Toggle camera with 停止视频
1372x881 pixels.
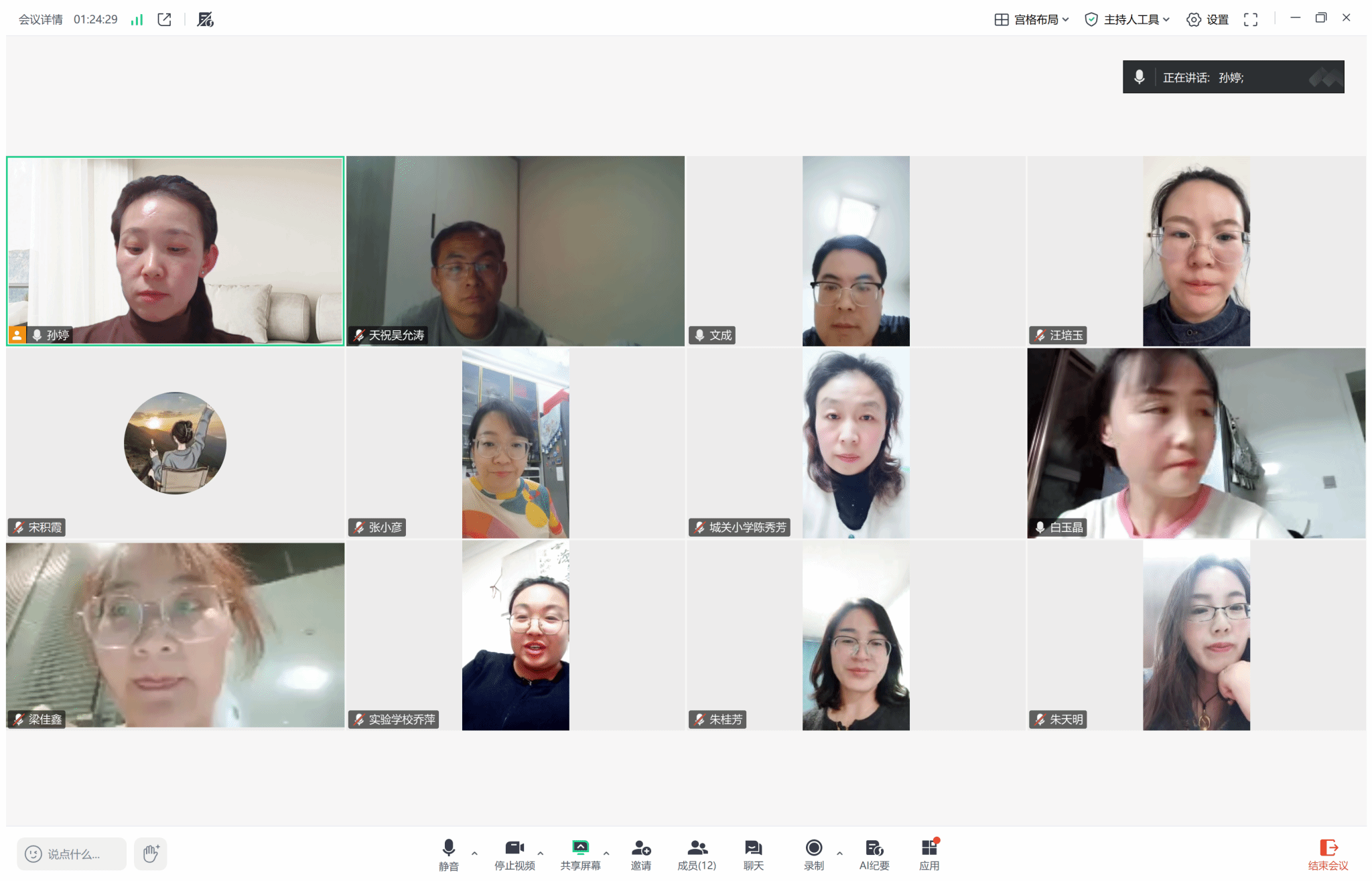[514, 854]
